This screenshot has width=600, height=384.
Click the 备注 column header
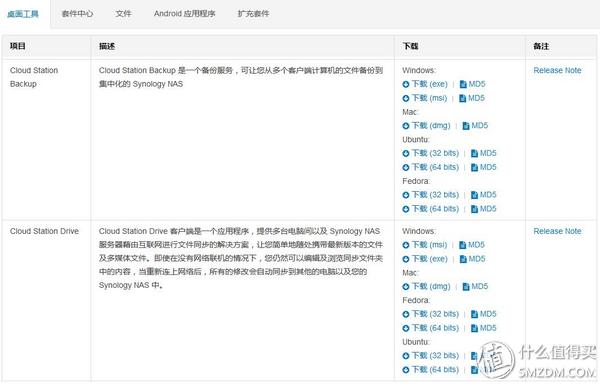pos(541,47)
